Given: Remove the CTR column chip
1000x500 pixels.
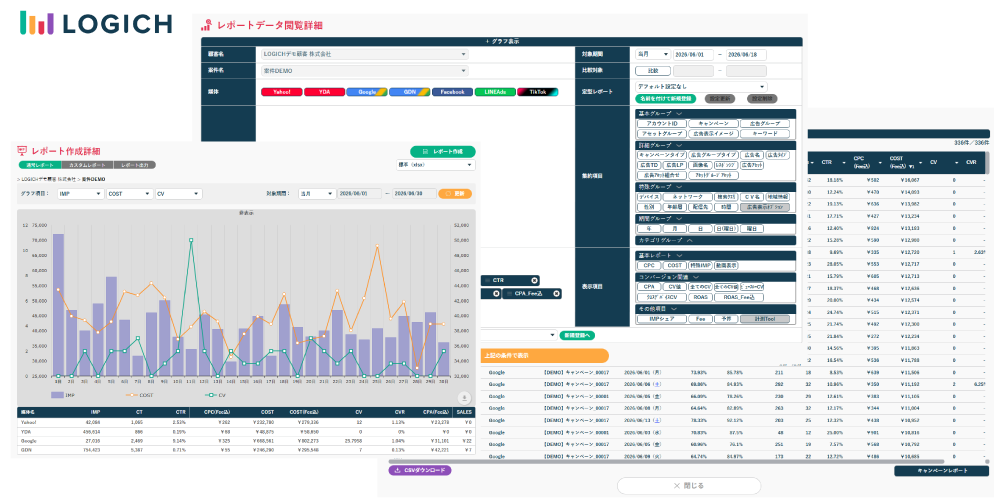Looking at the screenshot, I should 534,281.
